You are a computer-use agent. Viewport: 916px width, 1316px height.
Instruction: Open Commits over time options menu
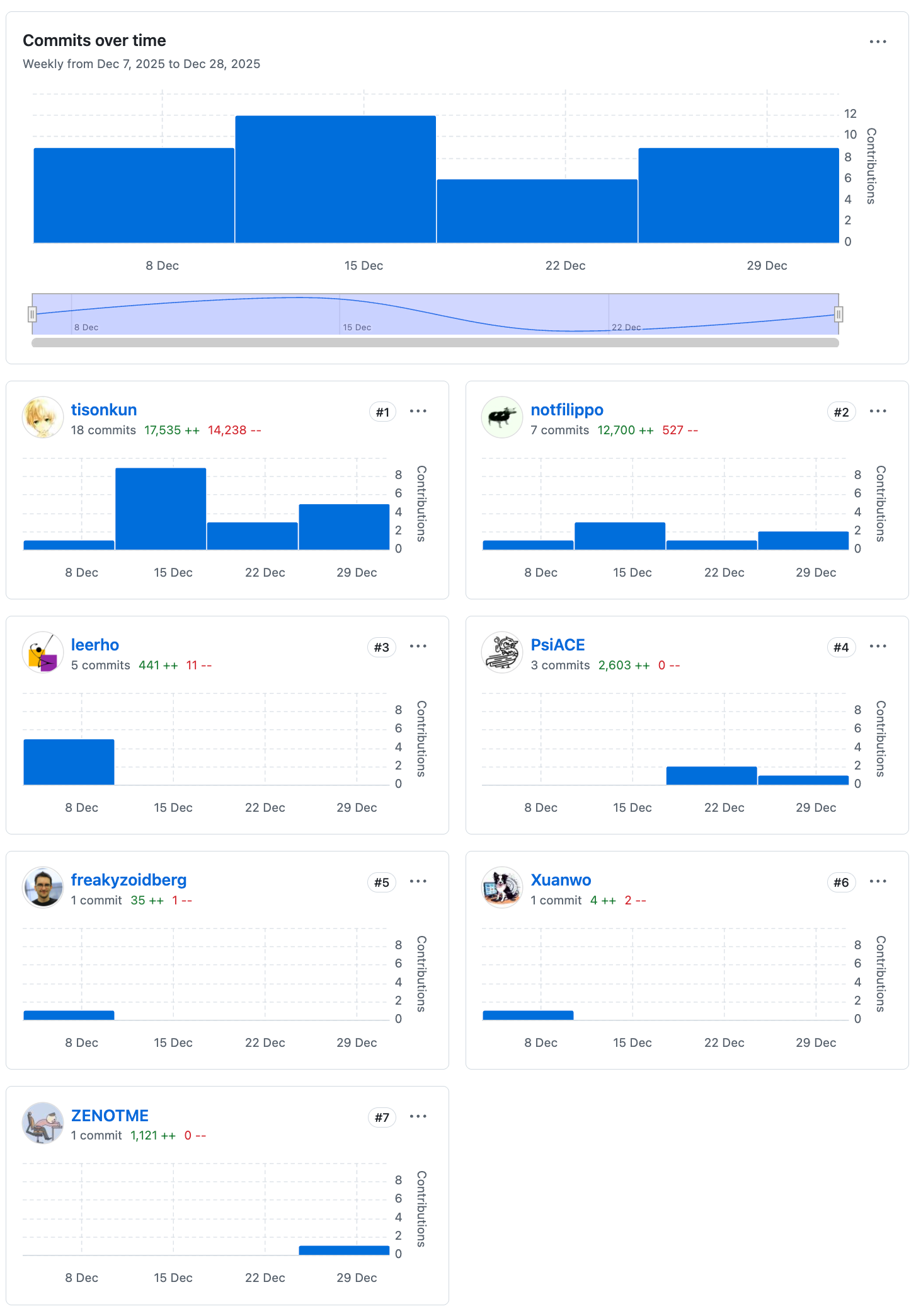(x=878, y=42)
